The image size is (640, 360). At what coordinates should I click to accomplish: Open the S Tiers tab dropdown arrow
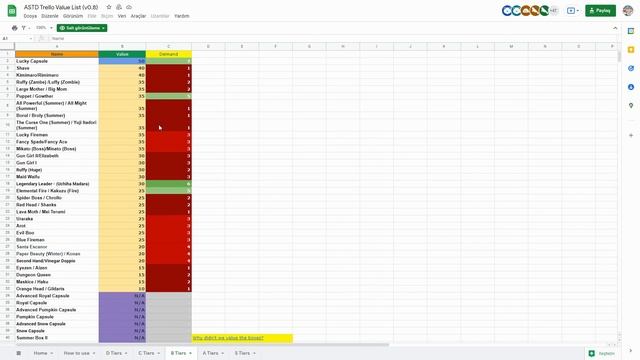254,353
